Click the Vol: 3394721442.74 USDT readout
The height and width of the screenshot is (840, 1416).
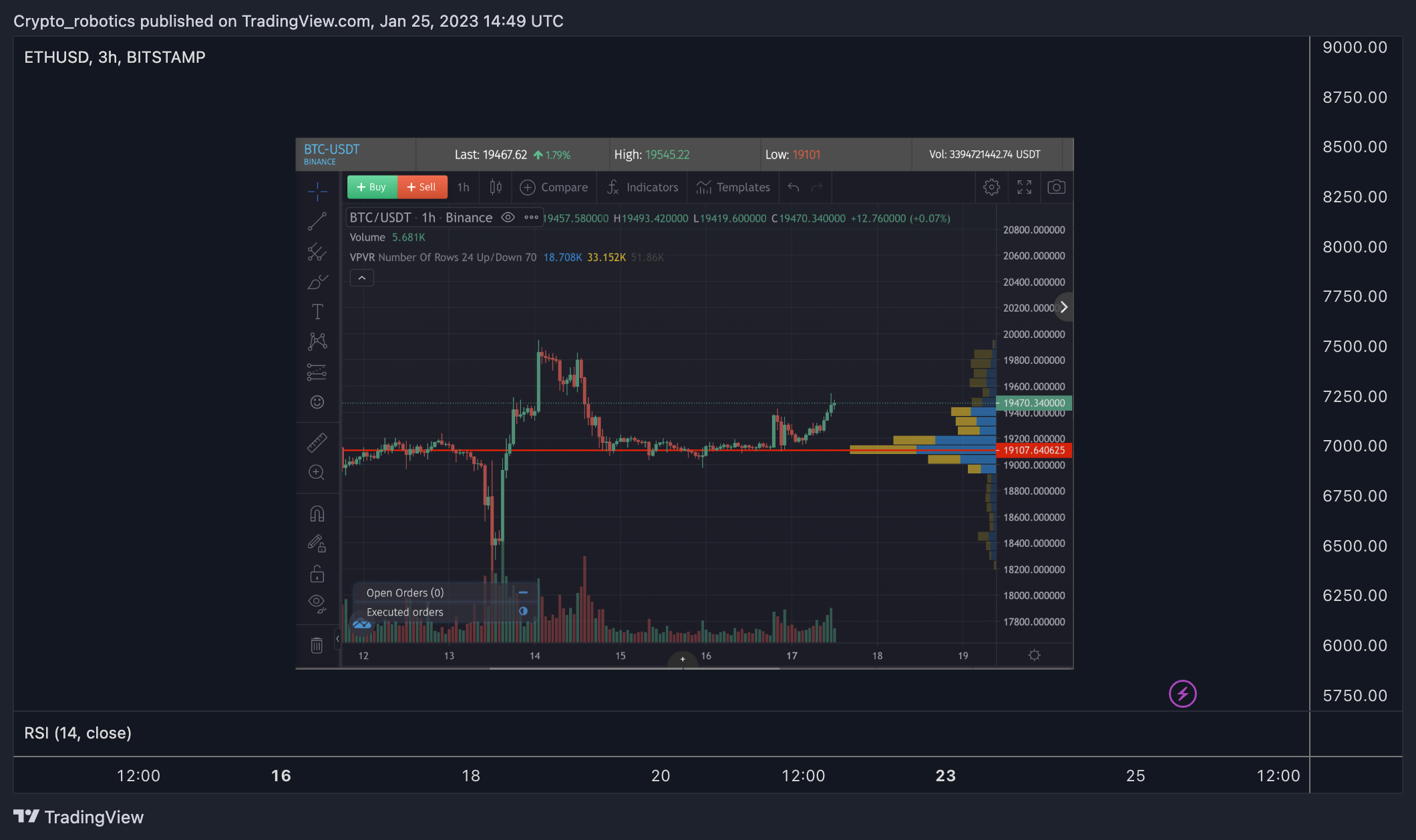click(985, 154)
